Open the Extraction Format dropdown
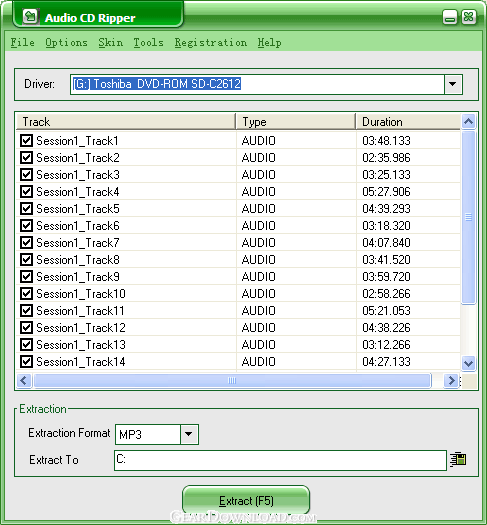 [189, 434]
